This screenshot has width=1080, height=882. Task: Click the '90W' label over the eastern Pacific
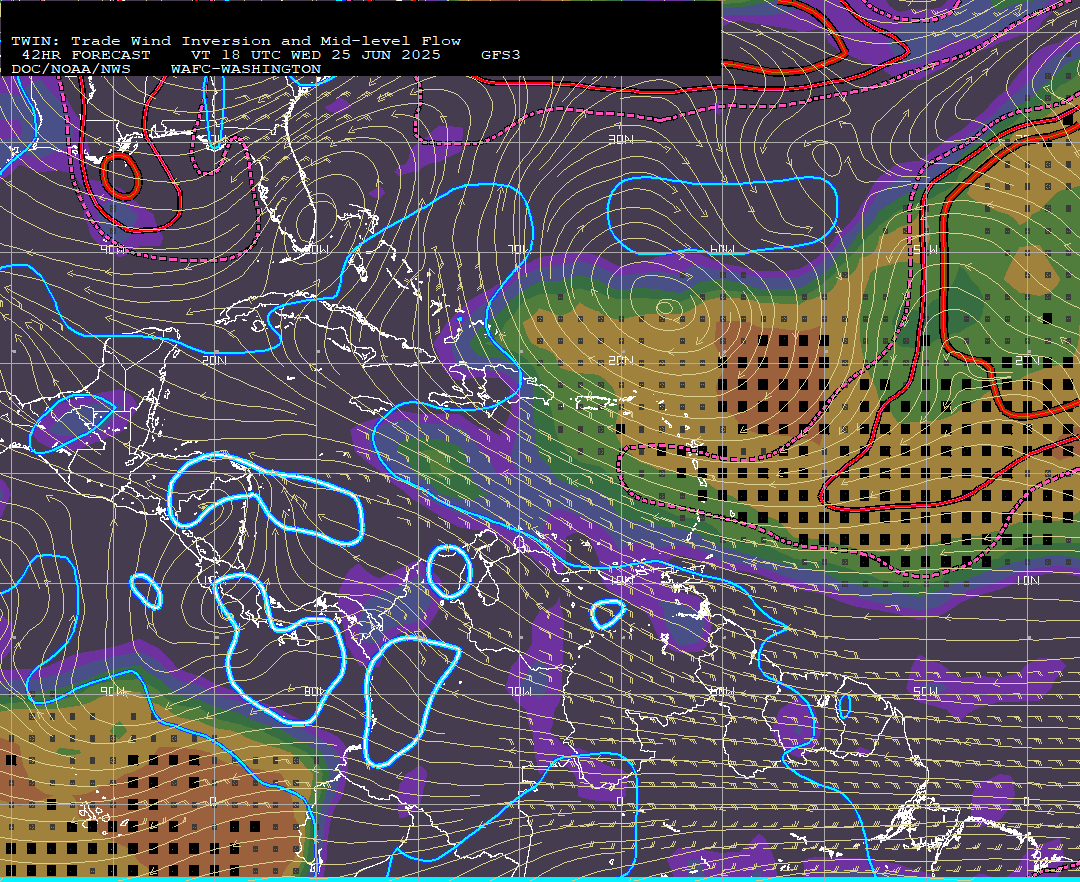click(113, 691)
